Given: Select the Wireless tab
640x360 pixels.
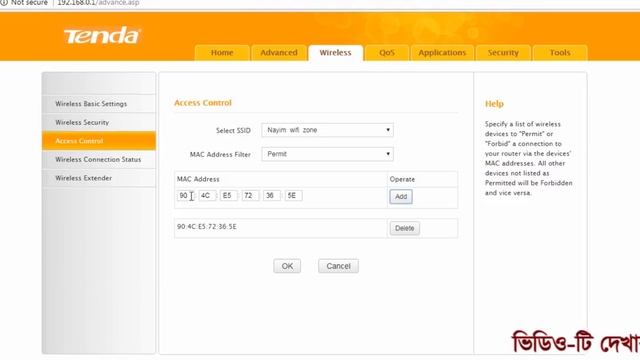Looking at the screenshot, I should click(336, 53).
